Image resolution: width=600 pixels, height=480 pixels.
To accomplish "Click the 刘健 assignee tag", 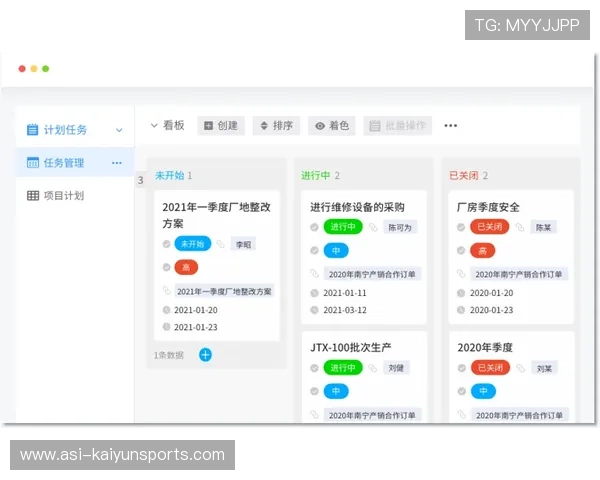I will click(396, 368).
